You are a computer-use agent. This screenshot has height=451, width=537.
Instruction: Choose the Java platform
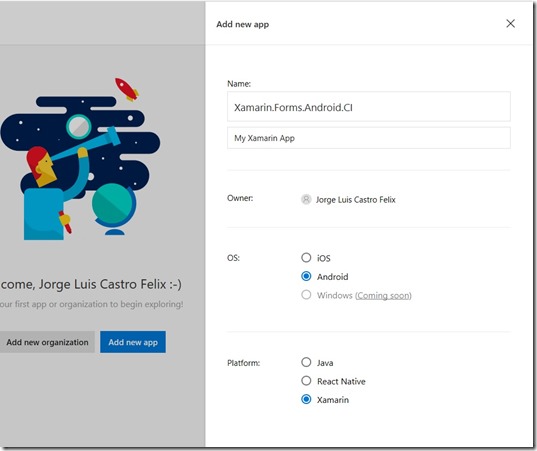306,362
